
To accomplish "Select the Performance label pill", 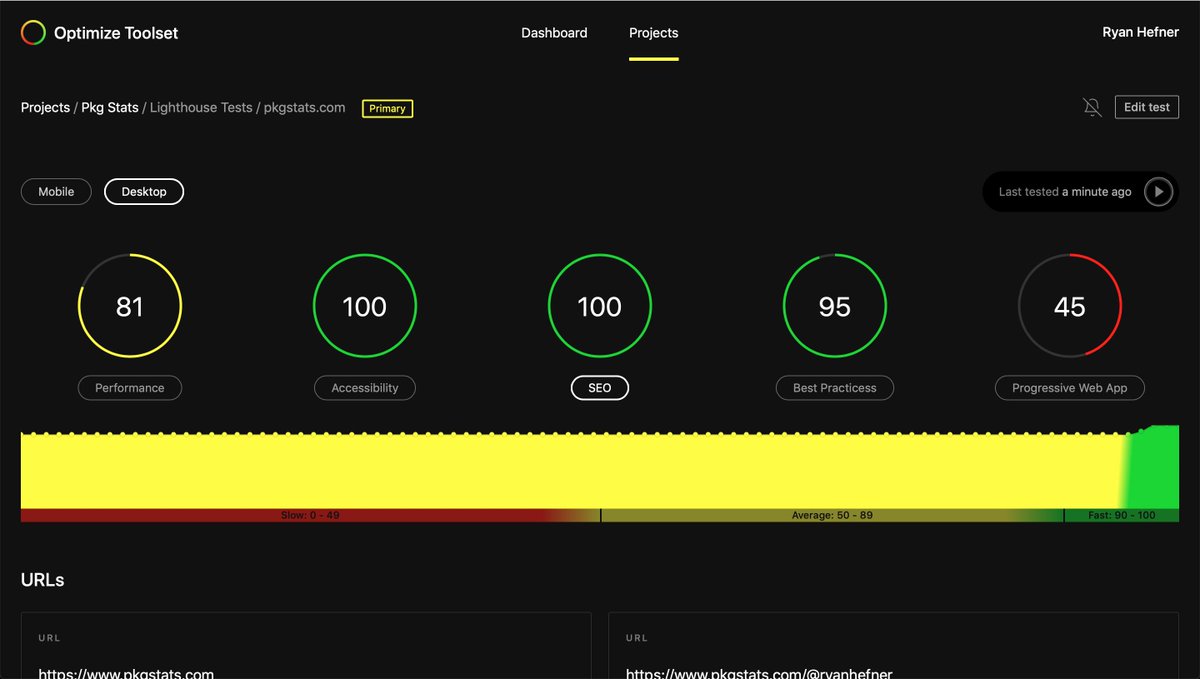I will (x=130, y=388).
